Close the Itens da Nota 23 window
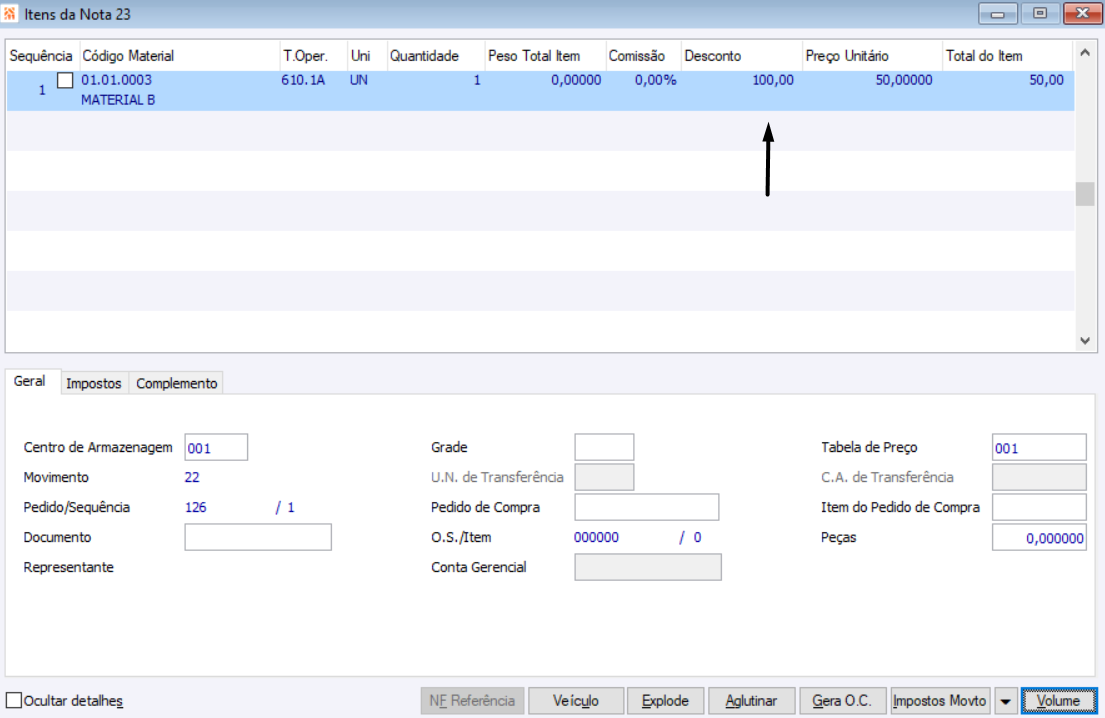Screen dimensions: 1105x718 (1082, 13)
